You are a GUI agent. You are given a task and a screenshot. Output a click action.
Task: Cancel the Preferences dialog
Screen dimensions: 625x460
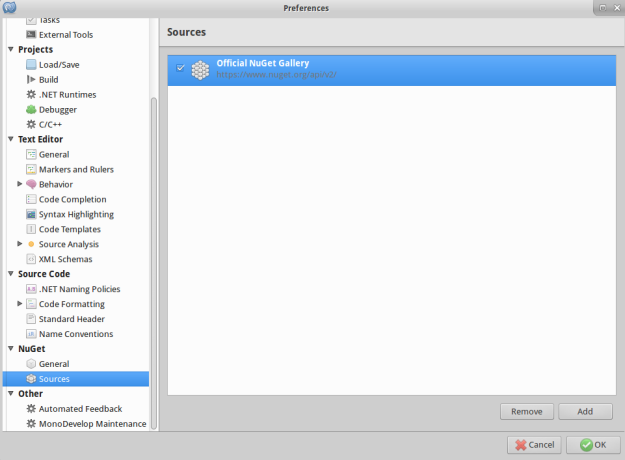pyautogui.click(x=534, y=445)
